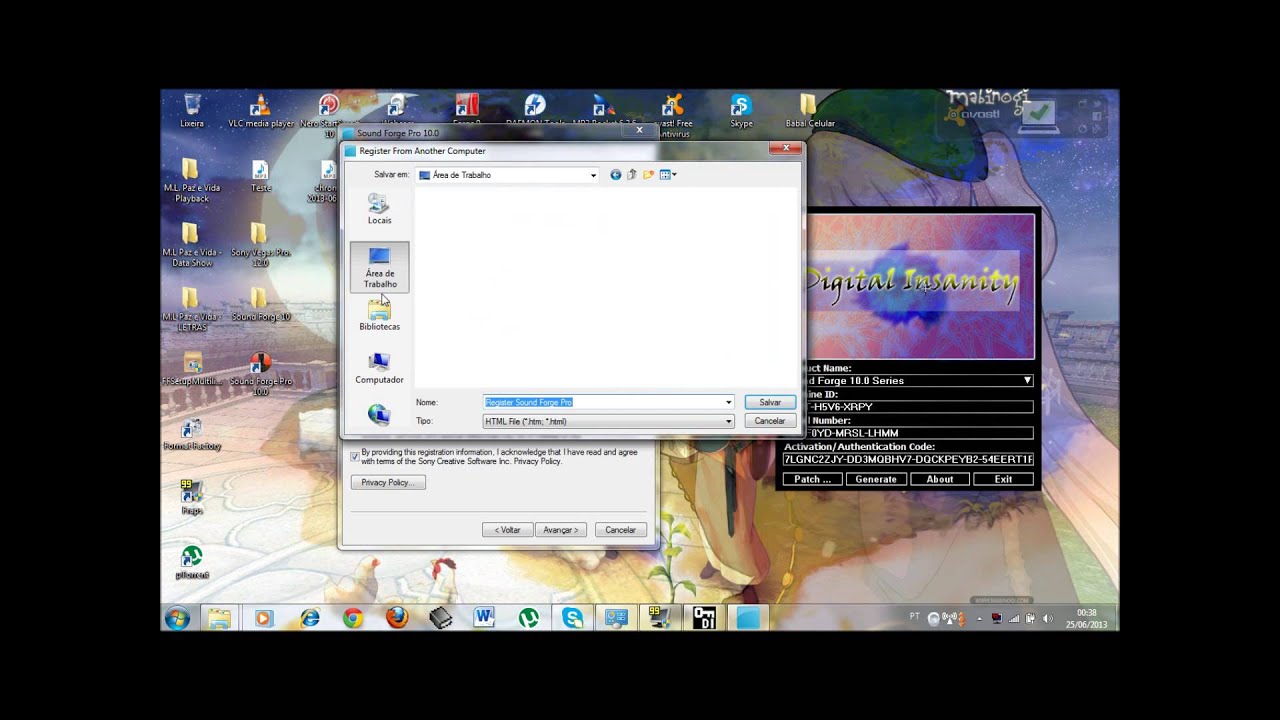Expand the Salvar em location dropdown

click(593, 175)
